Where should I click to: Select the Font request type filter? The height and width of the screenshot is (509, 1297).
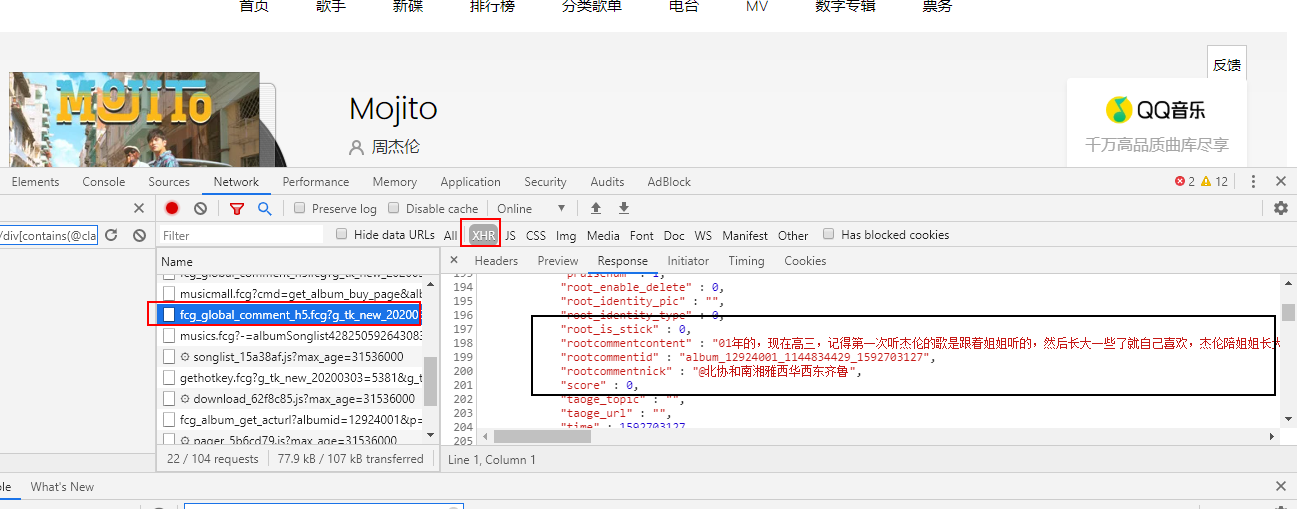coord(642,235)
